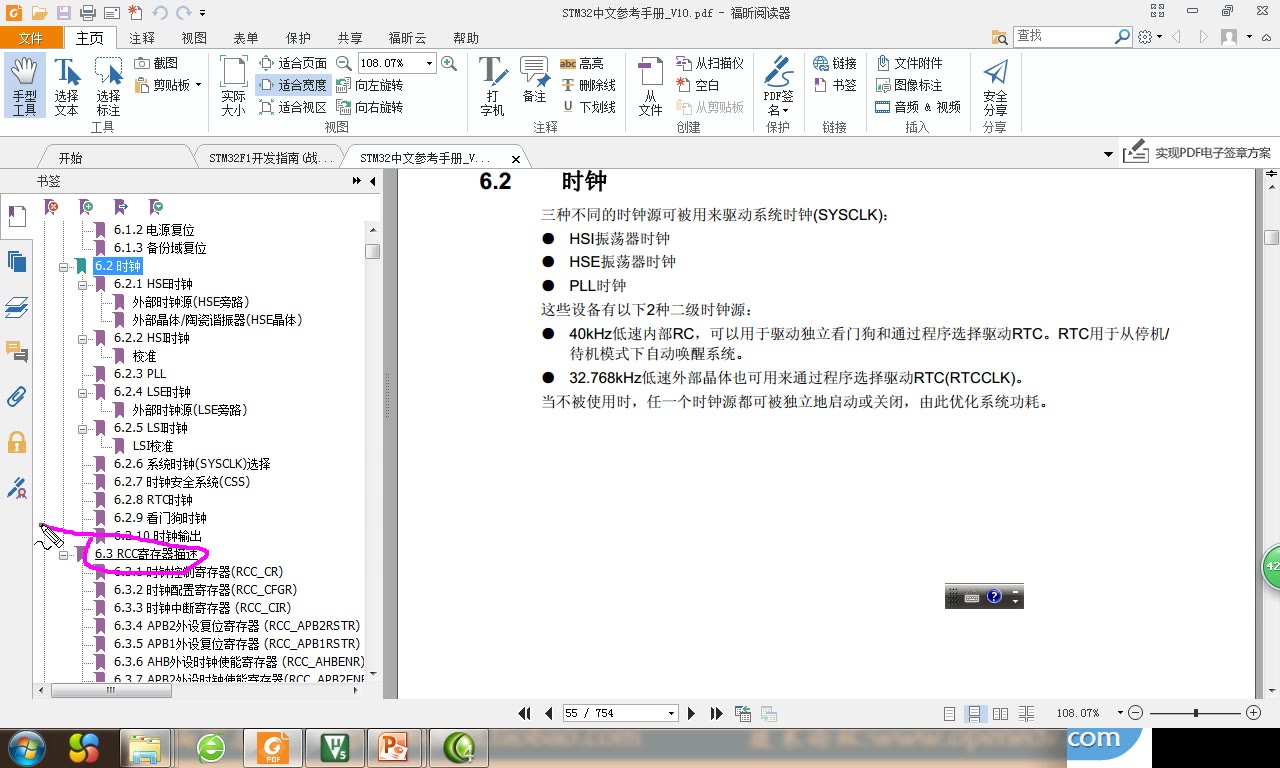Activate the 选择文本 text selection tool
Image resolution: width=1280 pixels, height=768 pixels.
coord(66,84)
